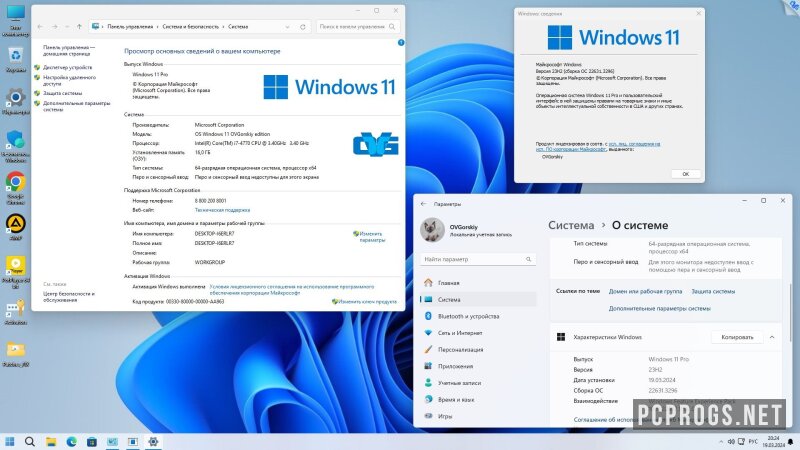The image size is (800, 450).
Task: Open Центр безопасности и обслуживания link
Action: (x=68, y=297)
